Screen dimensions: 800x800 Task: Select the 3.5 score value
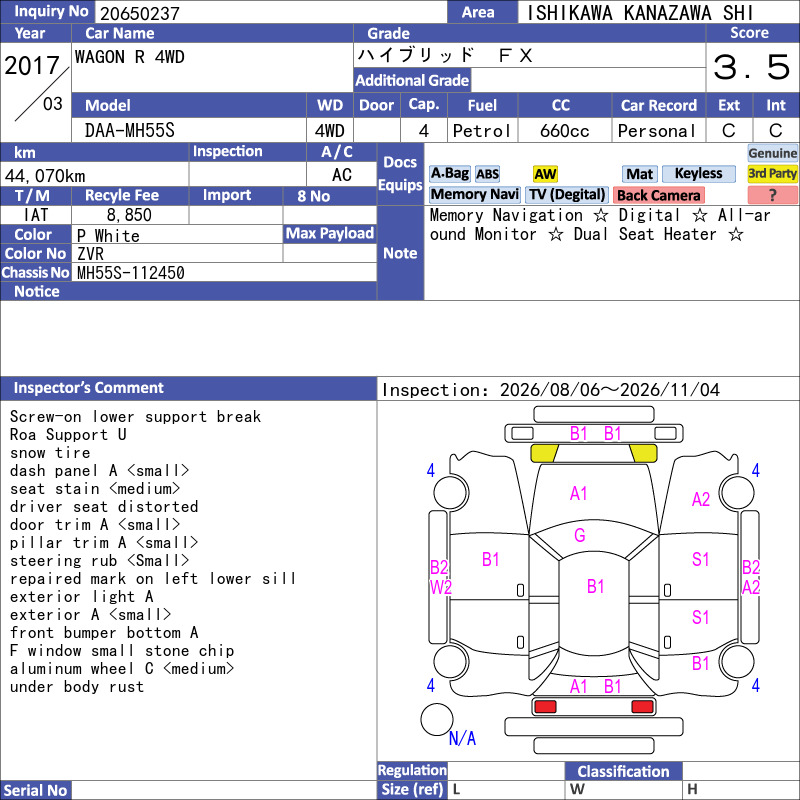pos(751,67)
